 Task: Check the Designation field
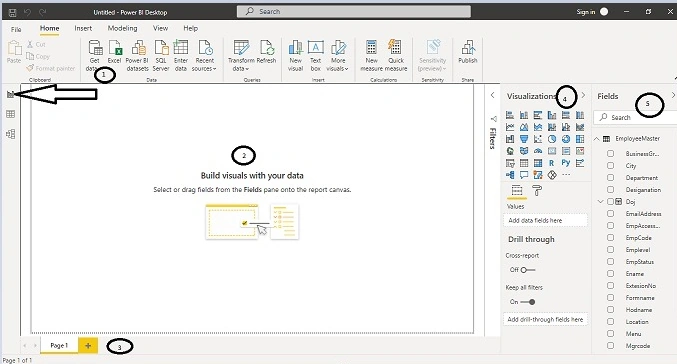(611, 190)
